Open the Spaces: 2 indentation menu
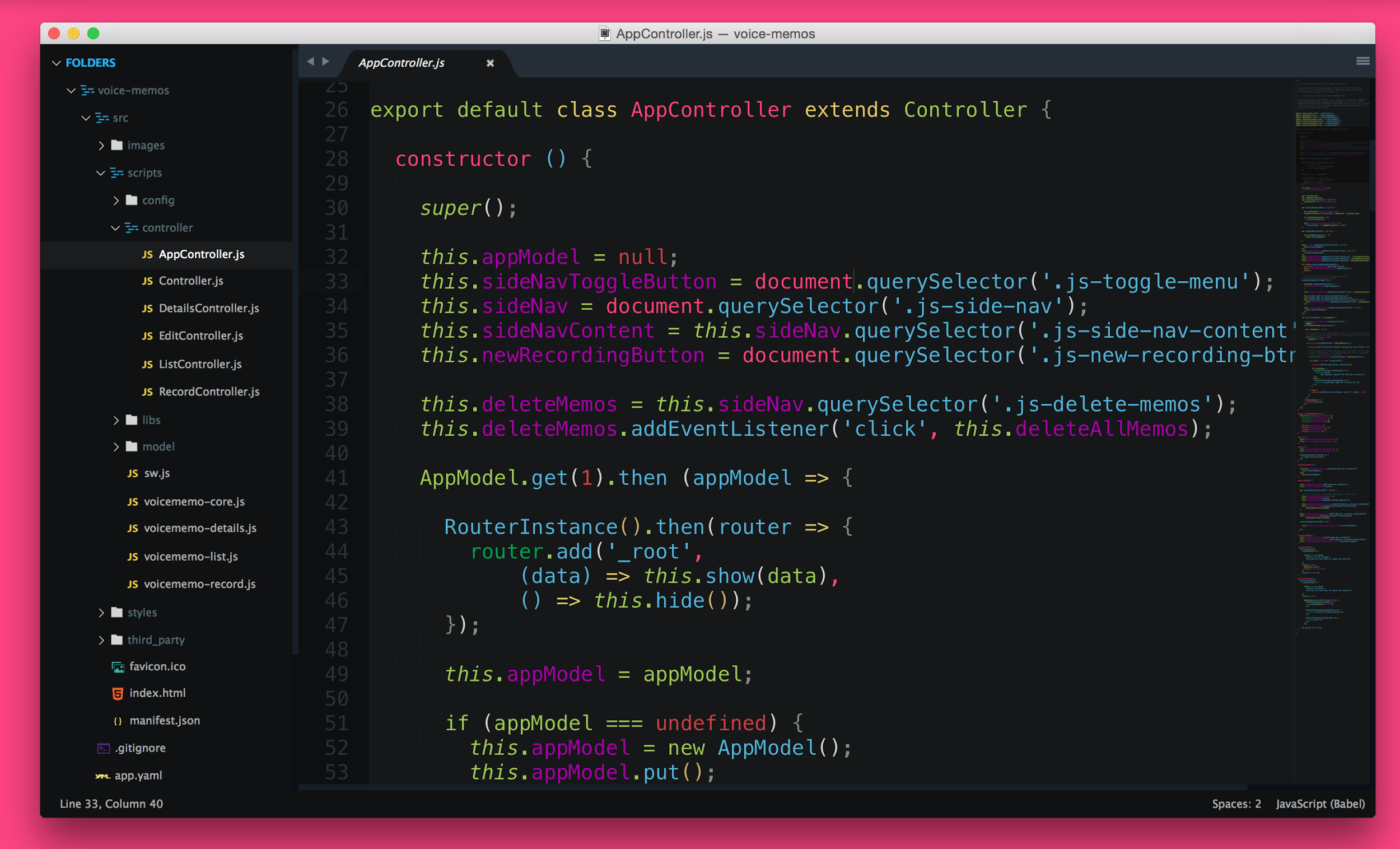 pyautogui.click(x=1236, y=804)
